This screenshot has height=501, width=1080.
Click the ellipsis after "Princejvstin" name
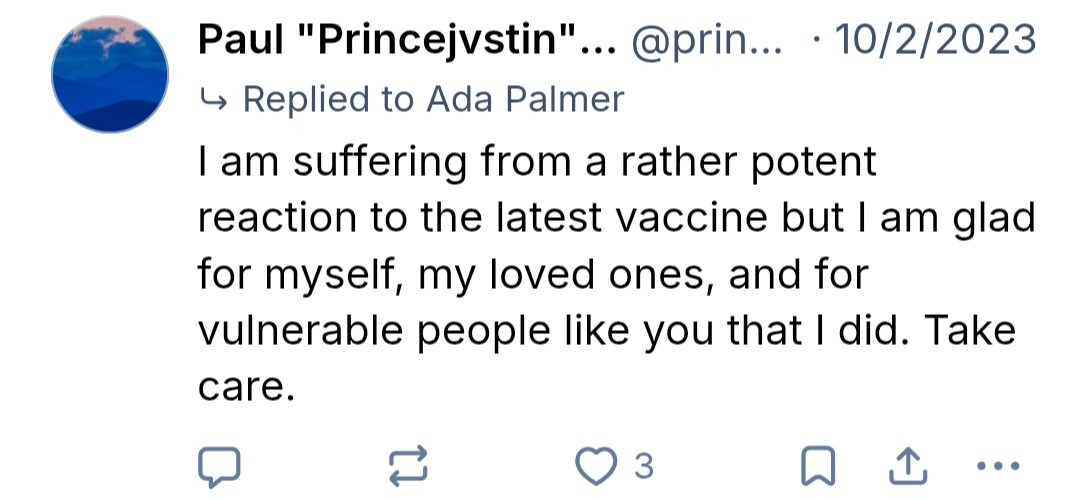[602, 41]
